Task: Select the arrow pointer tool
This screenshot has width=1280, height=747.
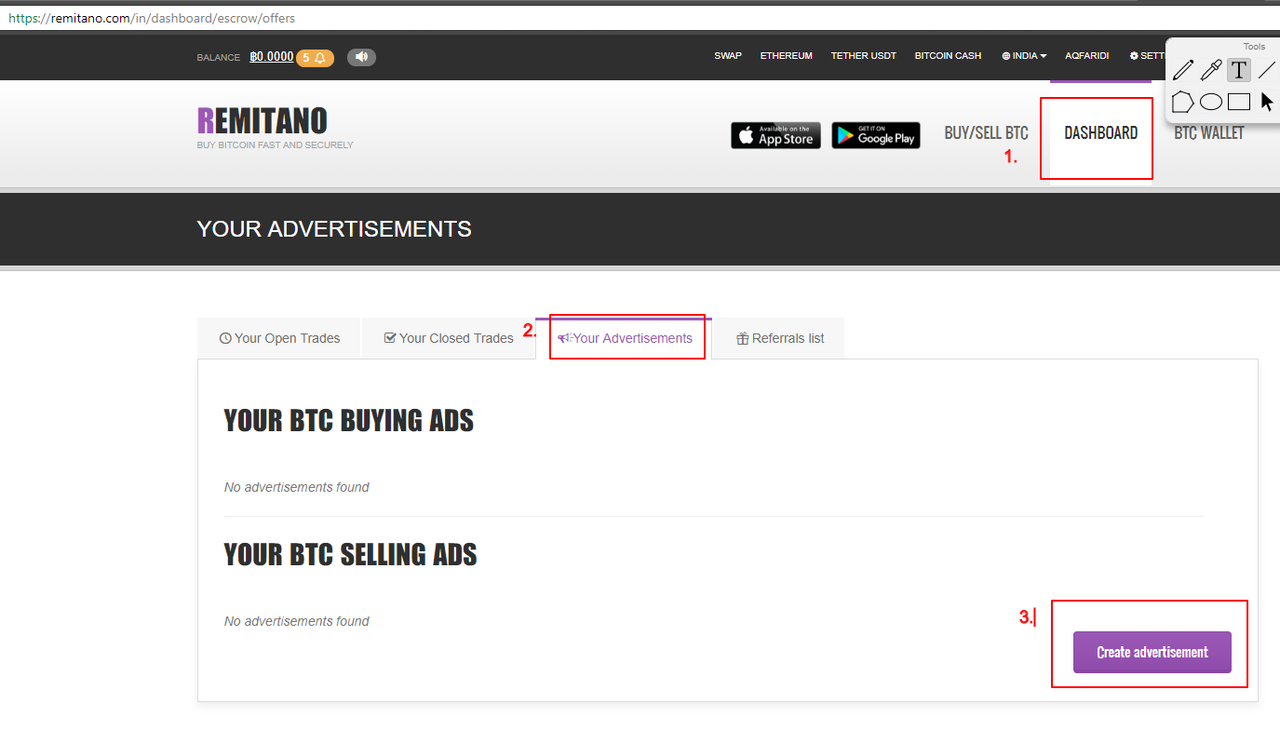Action: [x=1267, y=101]
